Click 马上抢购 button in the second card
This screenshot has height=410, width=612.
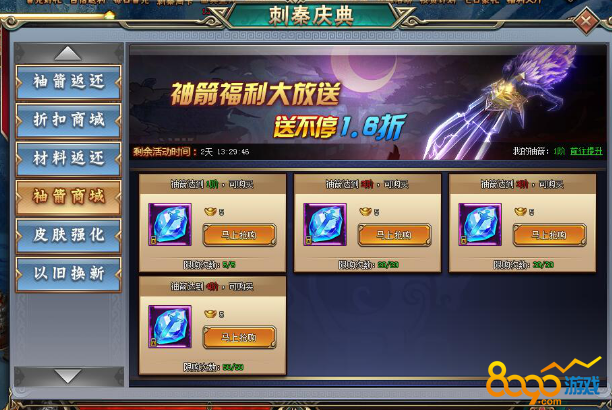394,235
